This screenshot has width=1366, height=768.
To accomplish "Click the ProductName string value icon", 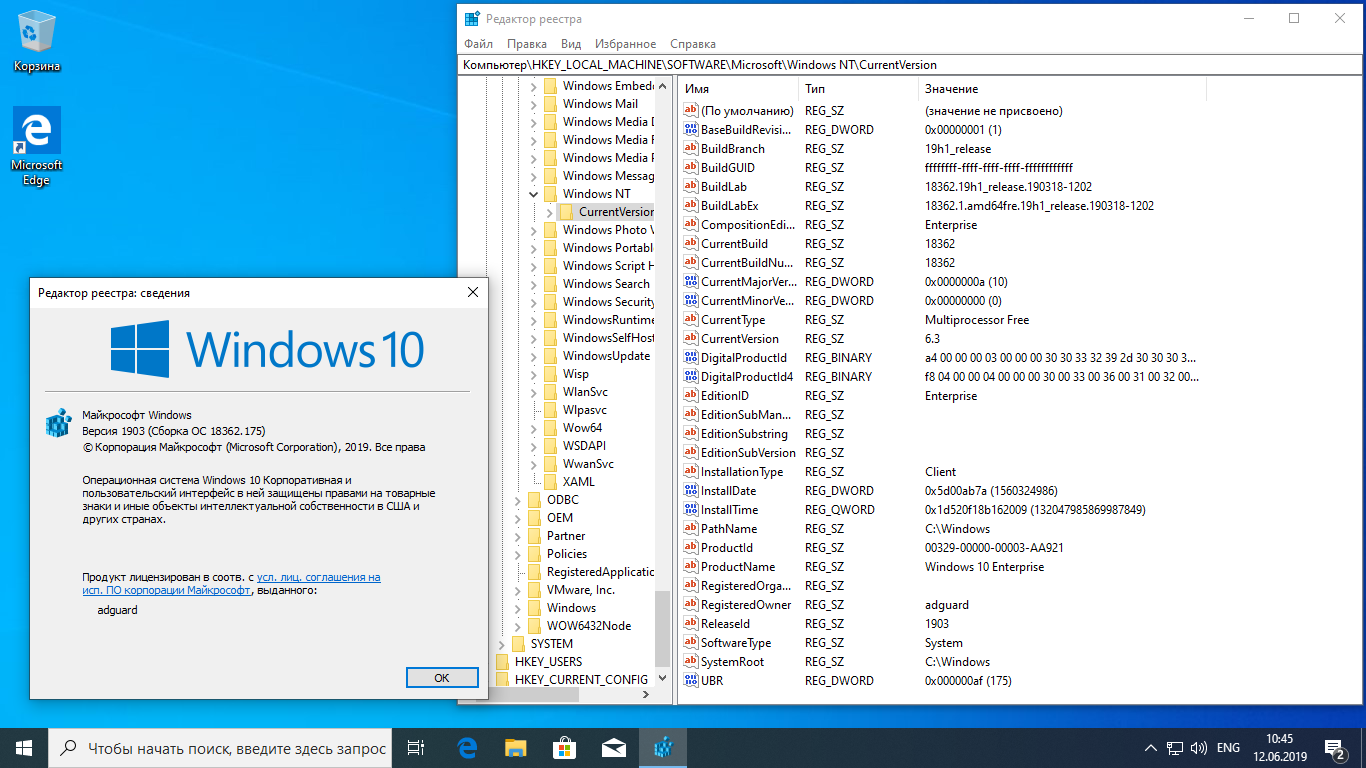I will click(x=690, y=566).
